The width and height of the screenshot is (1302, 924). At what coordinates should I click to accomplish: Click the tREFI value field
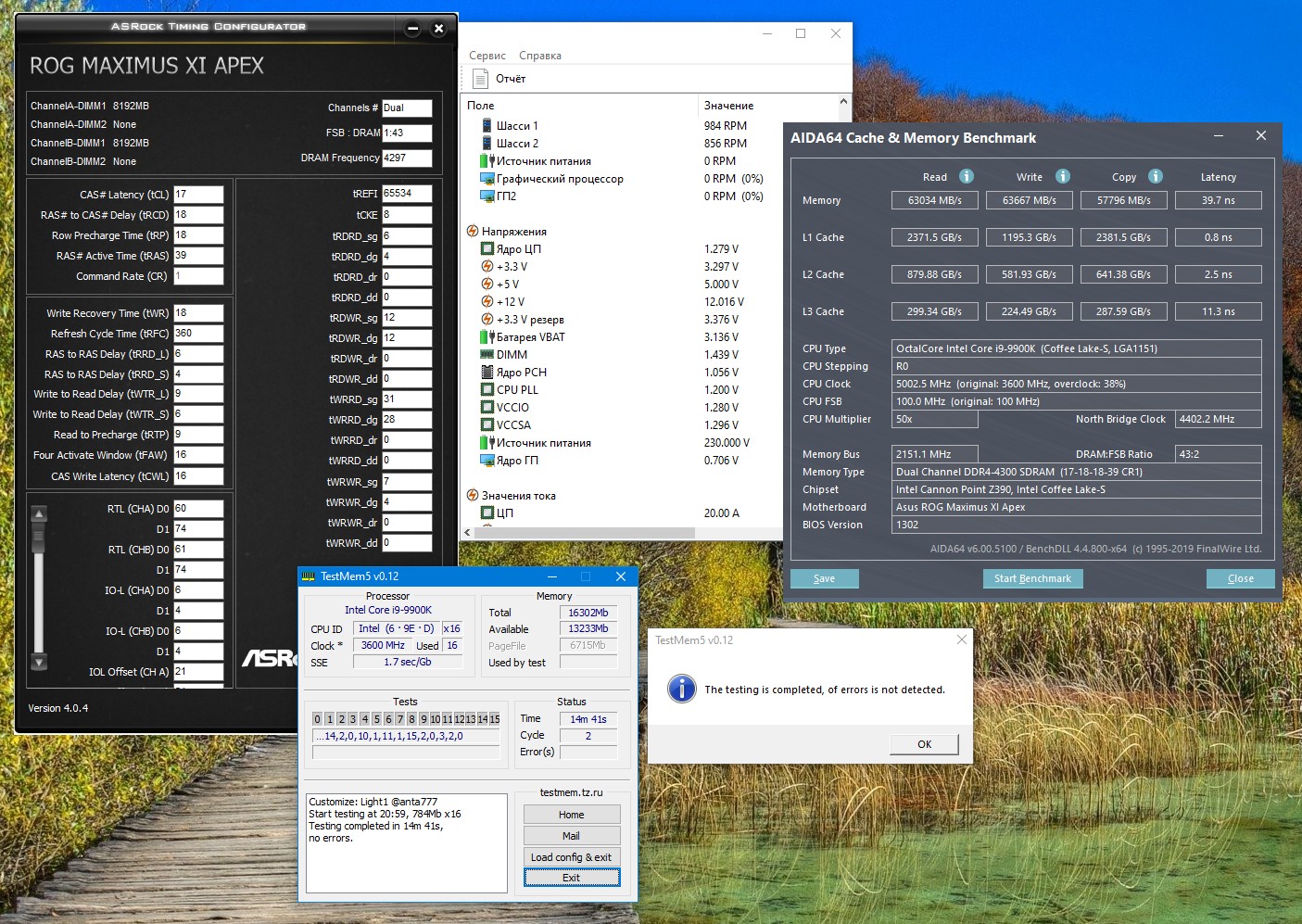pyautogui.click(x=407, y=194)
